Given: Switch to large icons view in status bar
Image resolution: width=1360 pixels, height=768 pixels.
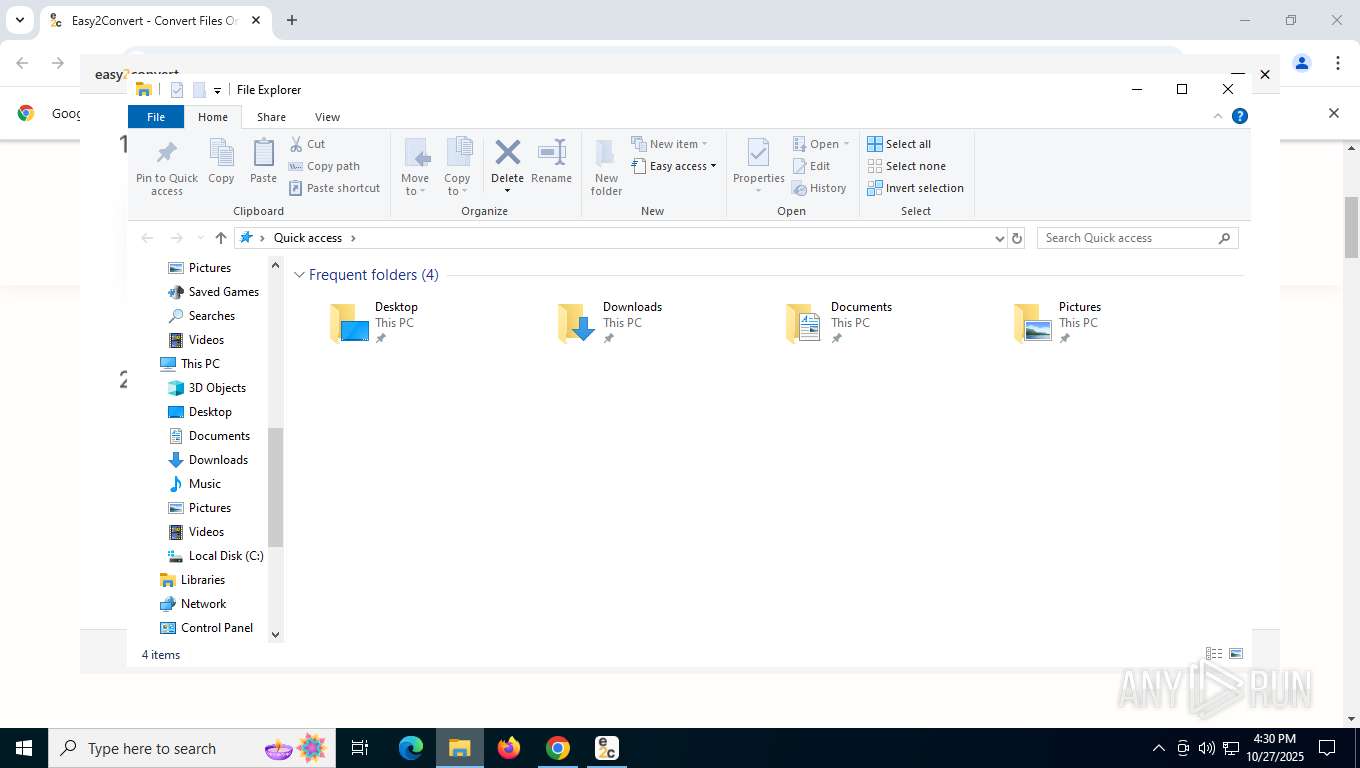Looking at the screenshot, I should point(1236,654).
